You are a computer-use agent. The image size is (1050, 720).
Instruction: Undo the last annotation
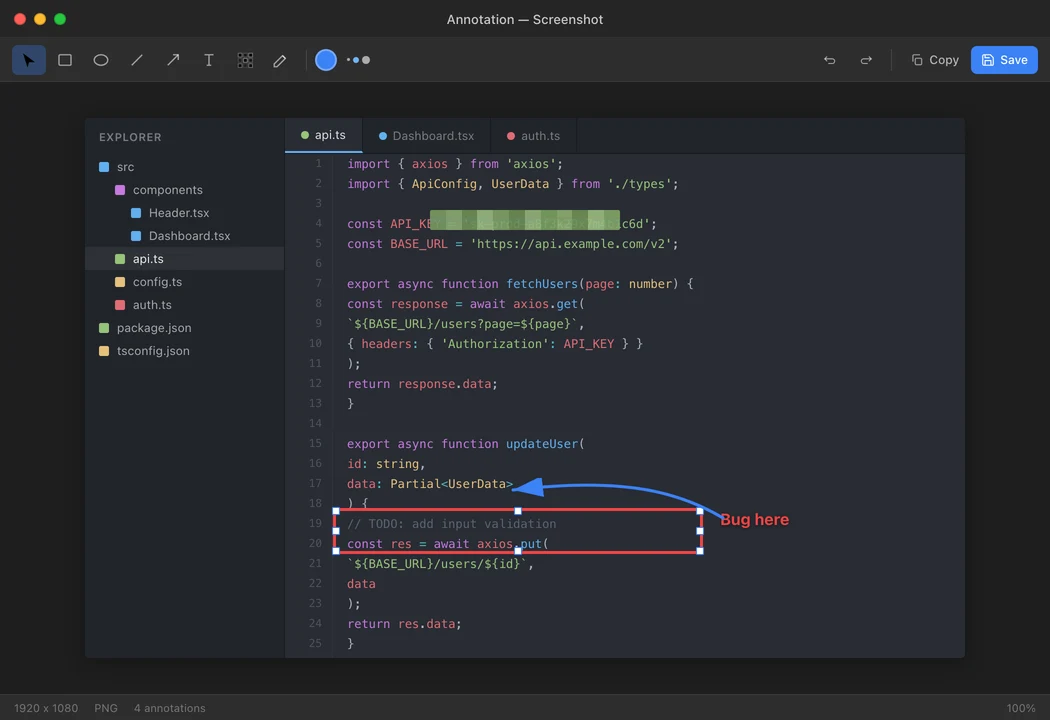pyautogui.click(x=830, y=60)
